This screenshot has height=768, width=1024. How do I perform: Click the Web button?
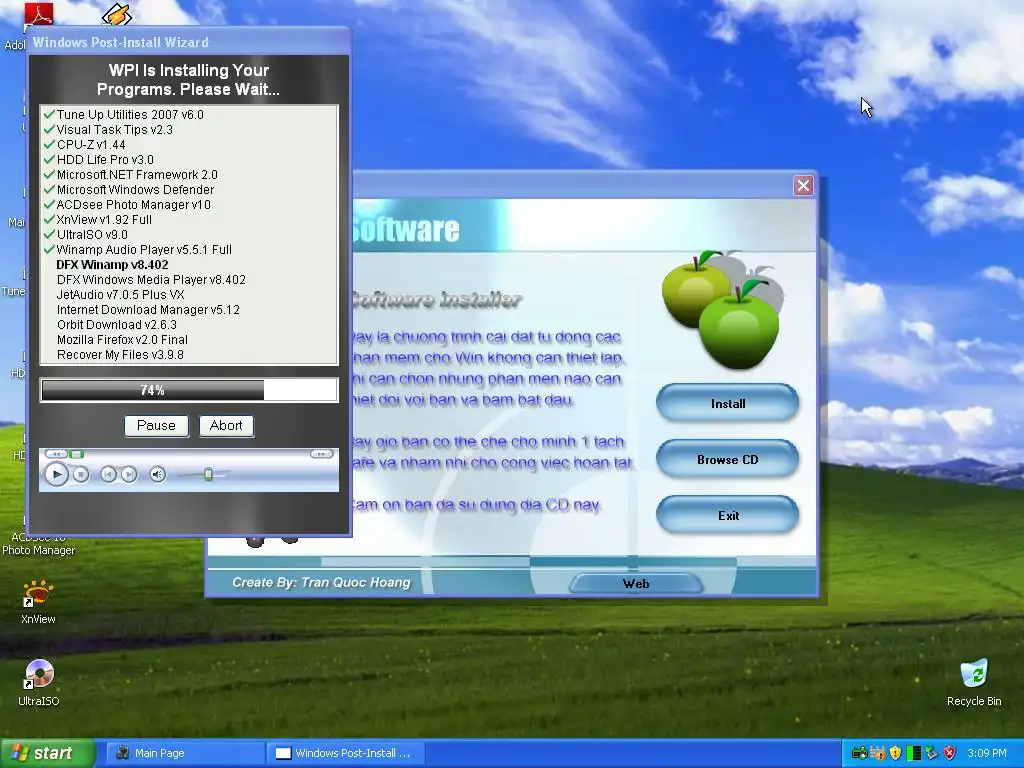point(636,583)
